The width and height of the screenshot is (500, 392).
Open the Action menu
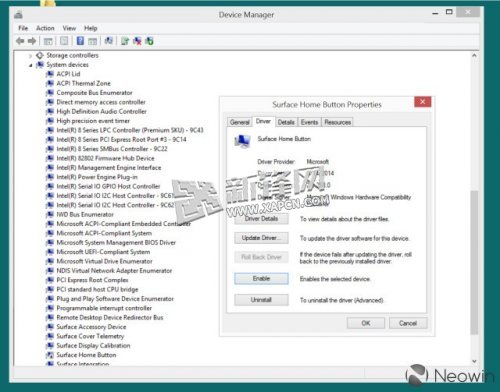coord(45,28)
